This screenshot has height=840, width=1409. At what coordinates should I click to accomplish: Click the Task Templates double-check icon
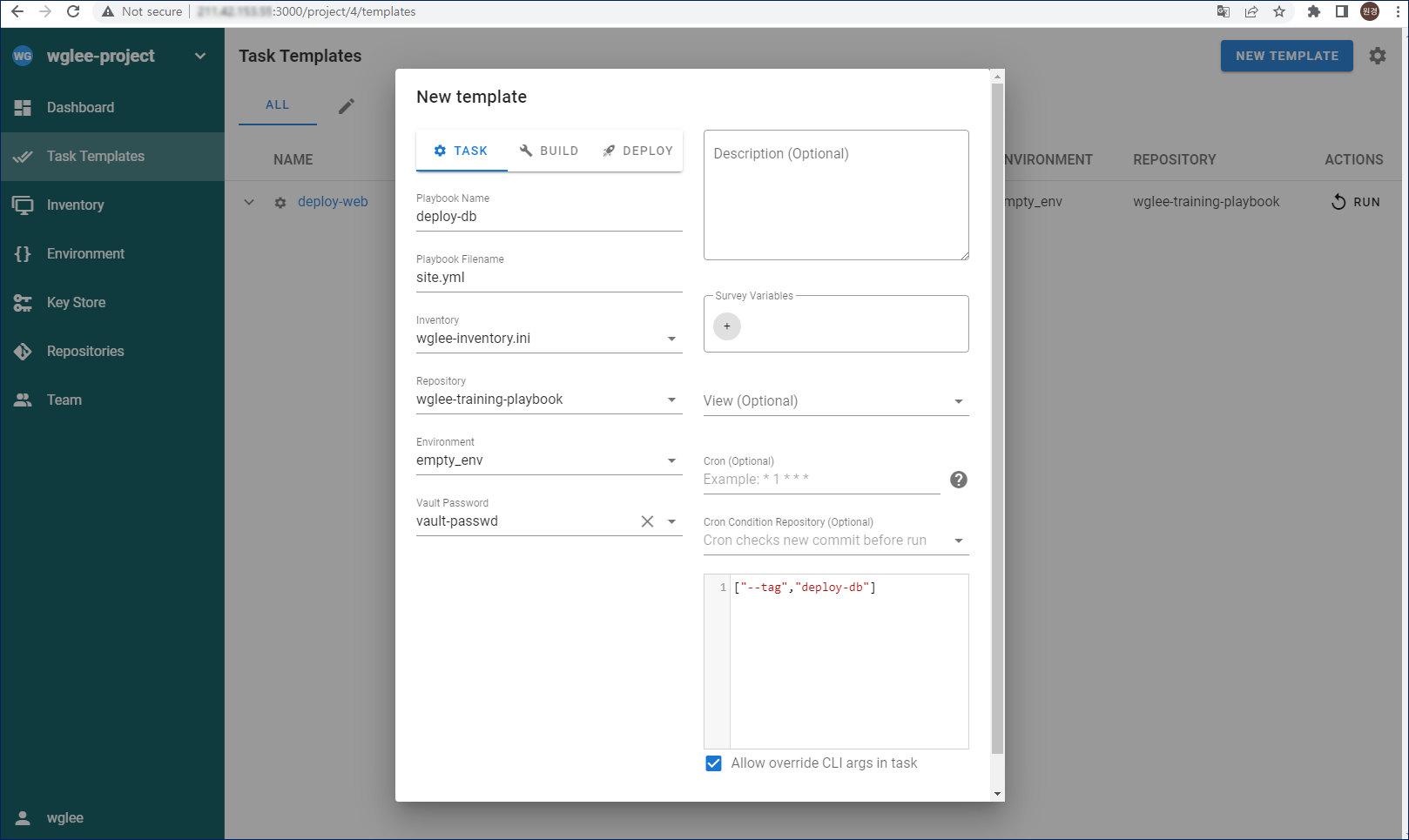click(23, 157)
